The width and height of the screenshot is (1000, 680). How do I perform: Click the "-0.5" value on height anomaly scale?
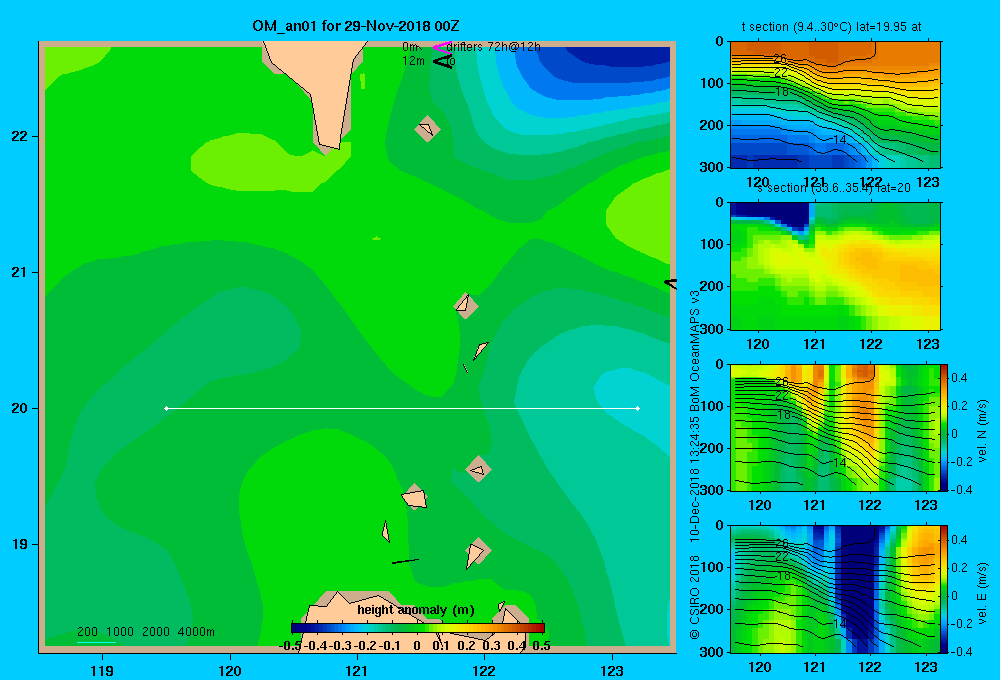pyautogui.click(x=290, y=646)
